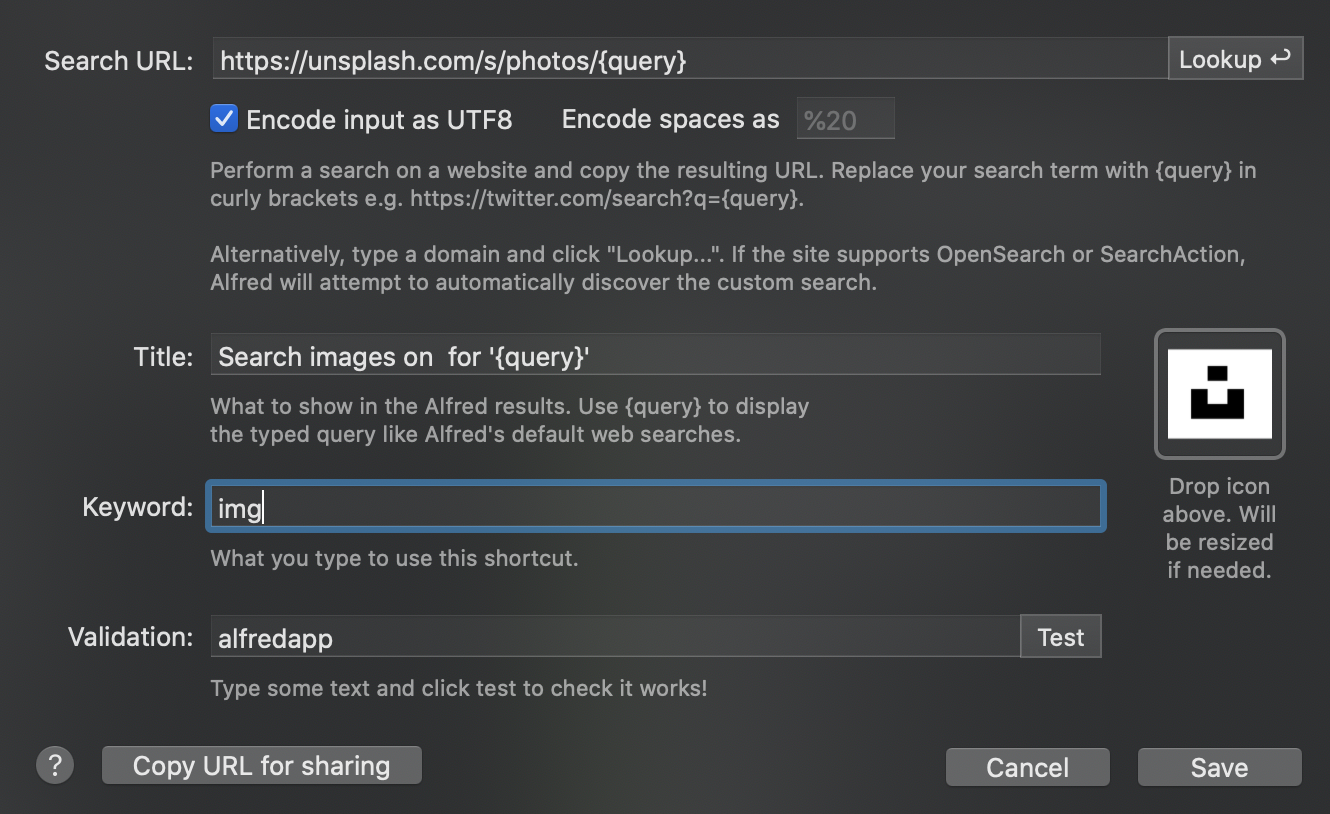Image resolution: width=1330 pixels, height=814 pixels.
Task: Click the 'Validation:' label
Action: [130, 637]
